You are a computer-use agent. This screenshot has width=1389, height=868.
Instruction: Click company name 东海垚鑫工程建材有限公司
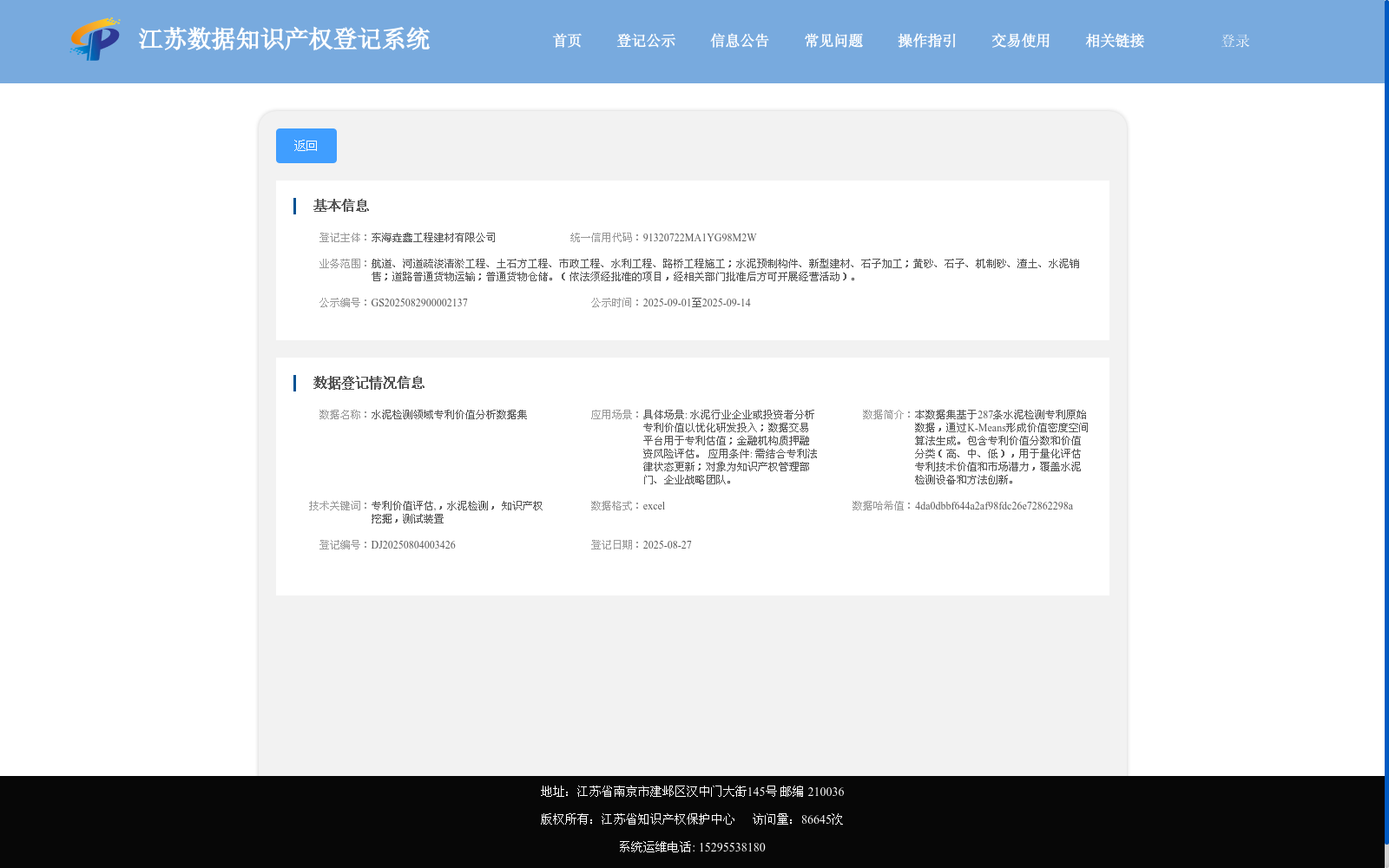(433, 238)
